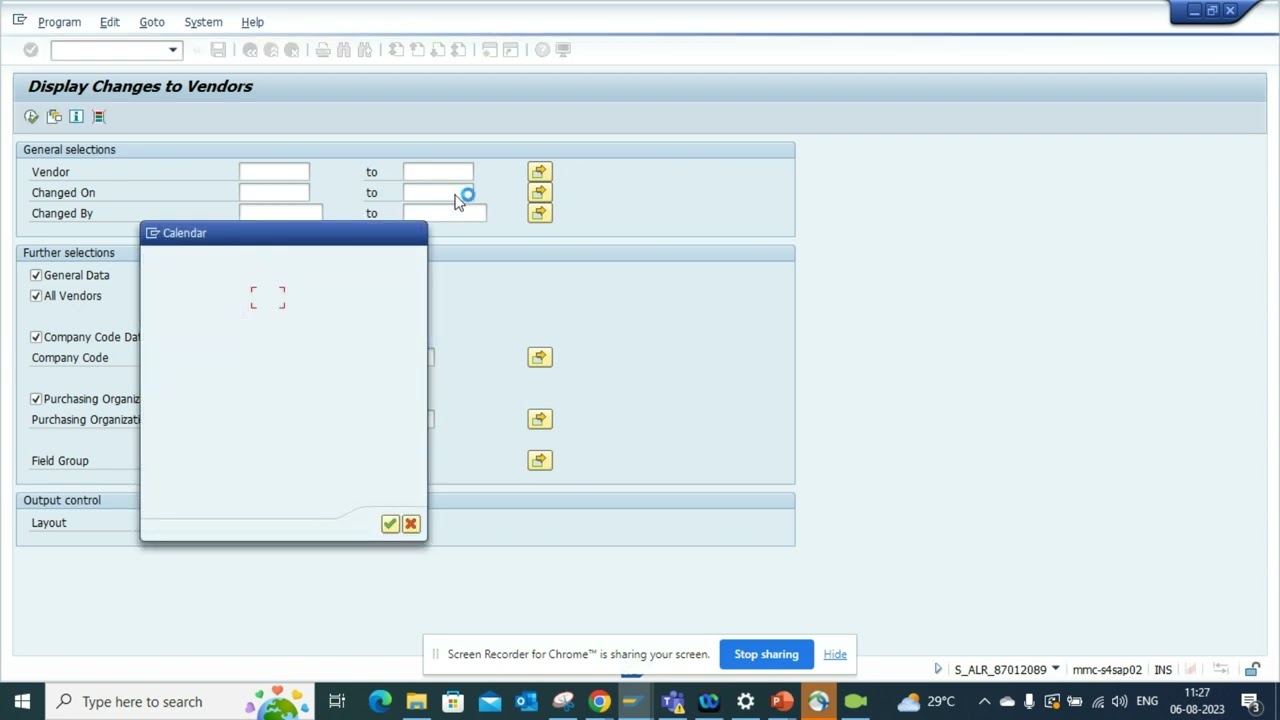Click the Exit icon in the toolbar

pyautogui.click(x=271, y=50)
